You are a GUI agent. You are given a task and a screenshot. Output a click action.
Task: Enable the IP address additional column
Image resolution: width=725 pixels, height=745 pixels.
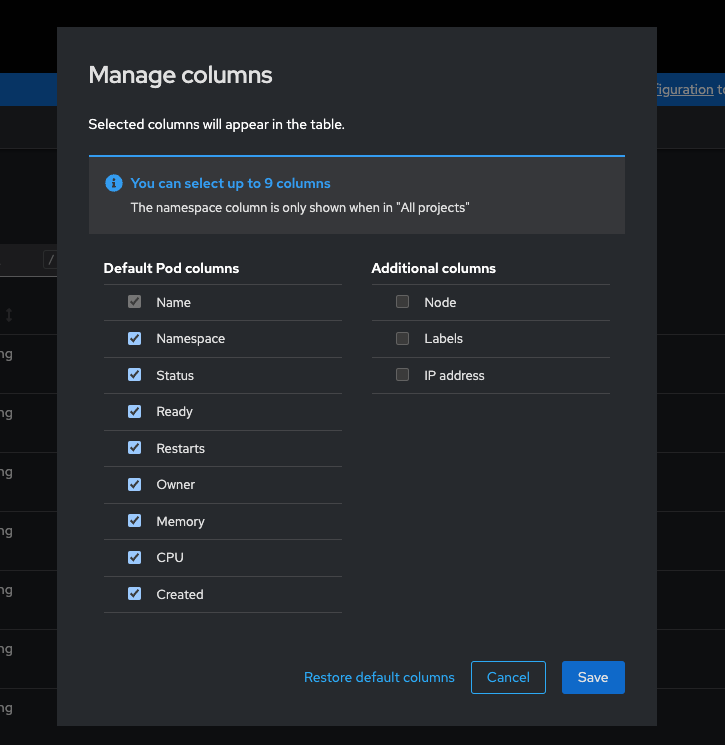pyautogui.click(x=402, y=375)
